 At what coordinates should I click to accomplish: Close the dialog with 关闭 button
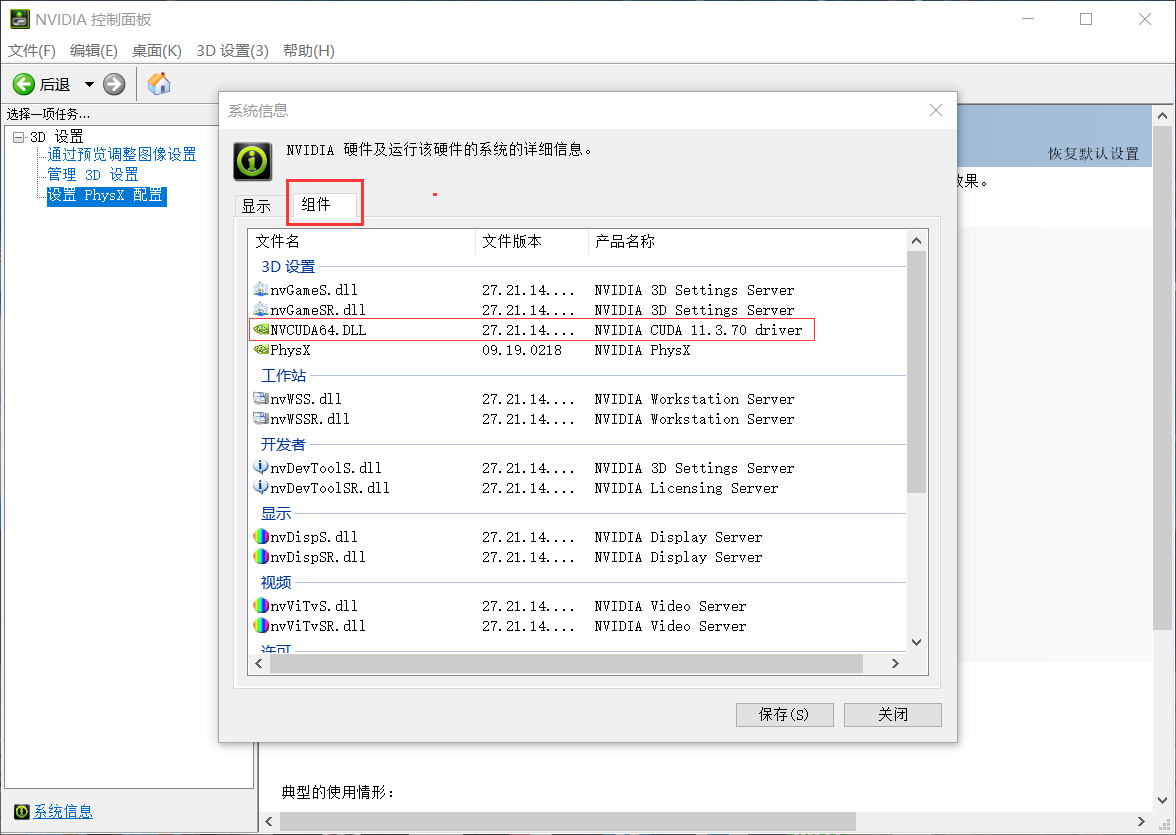pyautogui.click(x=892, y=714)
